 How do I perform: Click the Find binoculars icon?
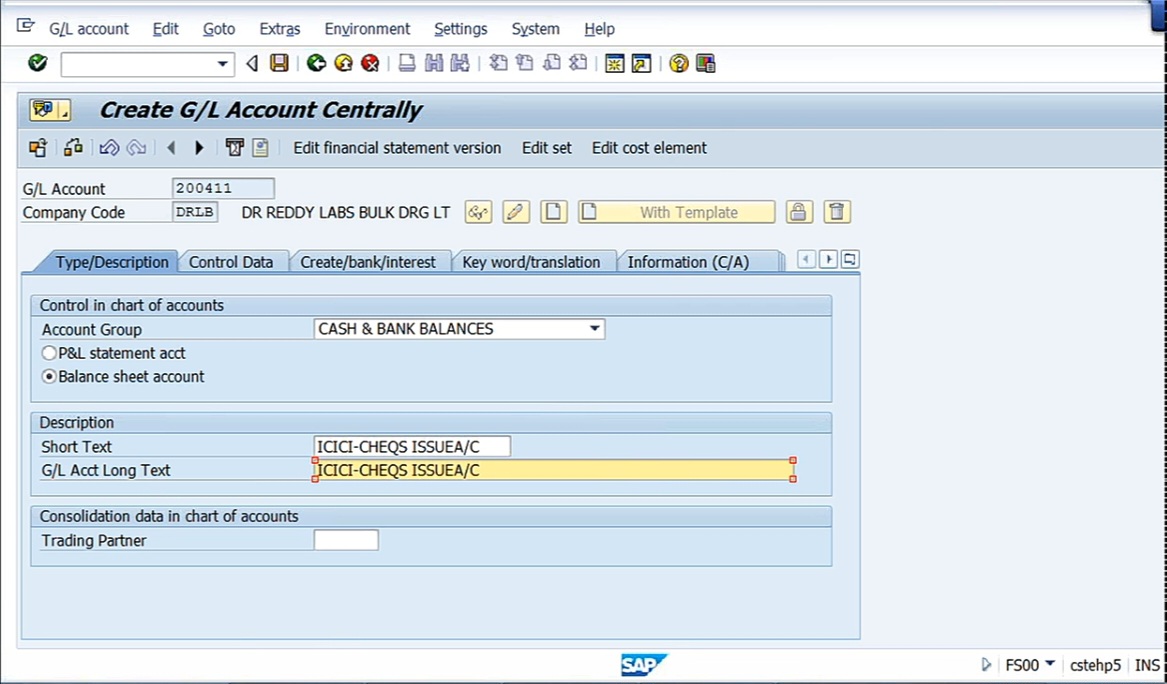pos(434,63)
